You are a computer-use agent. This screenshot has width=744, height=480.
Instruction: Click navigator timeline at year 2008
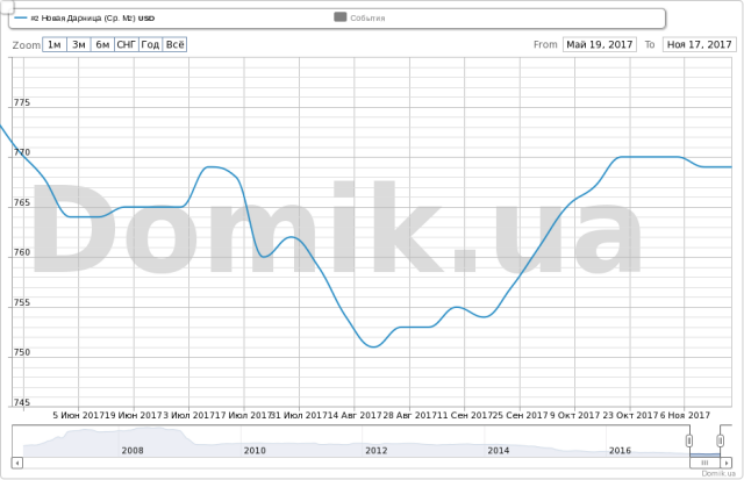tap(133, 451)
